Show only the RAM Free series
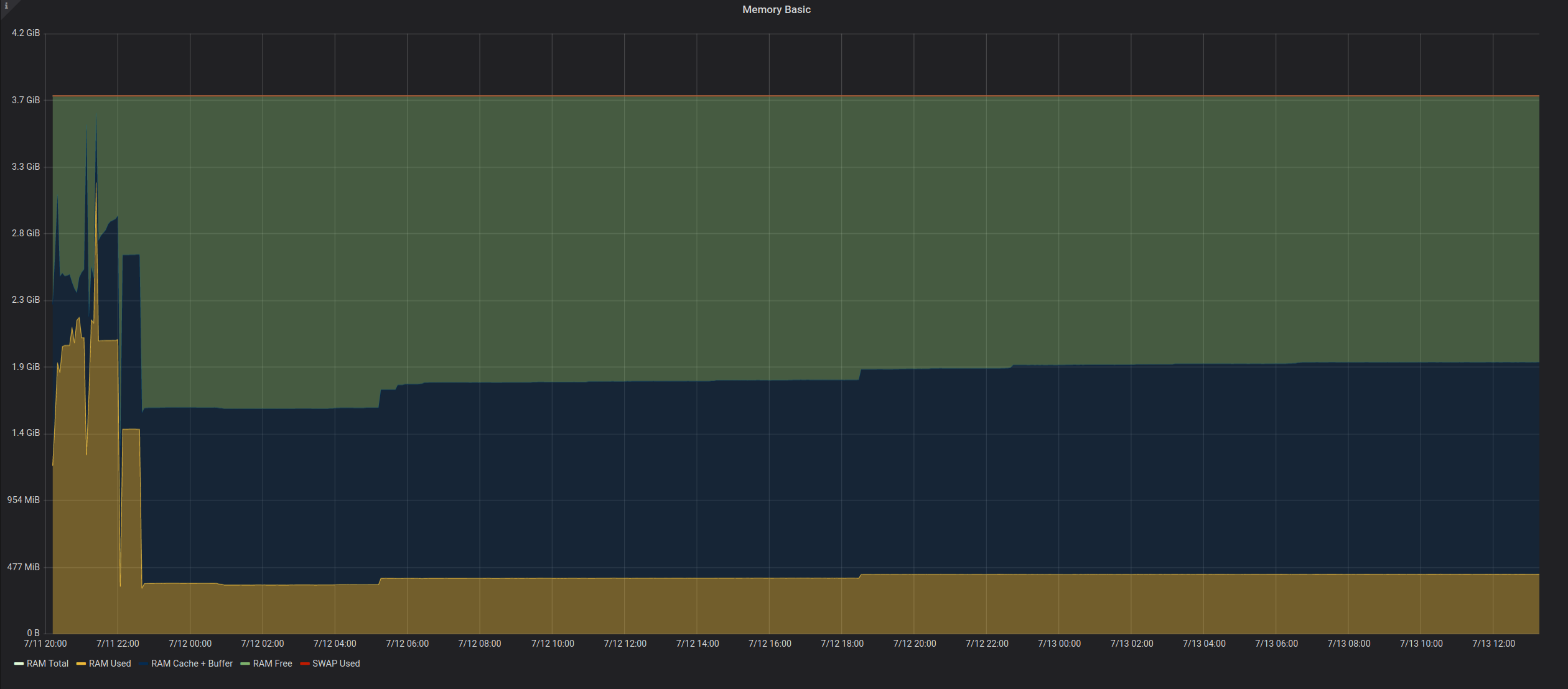 (x=272, y=664)
